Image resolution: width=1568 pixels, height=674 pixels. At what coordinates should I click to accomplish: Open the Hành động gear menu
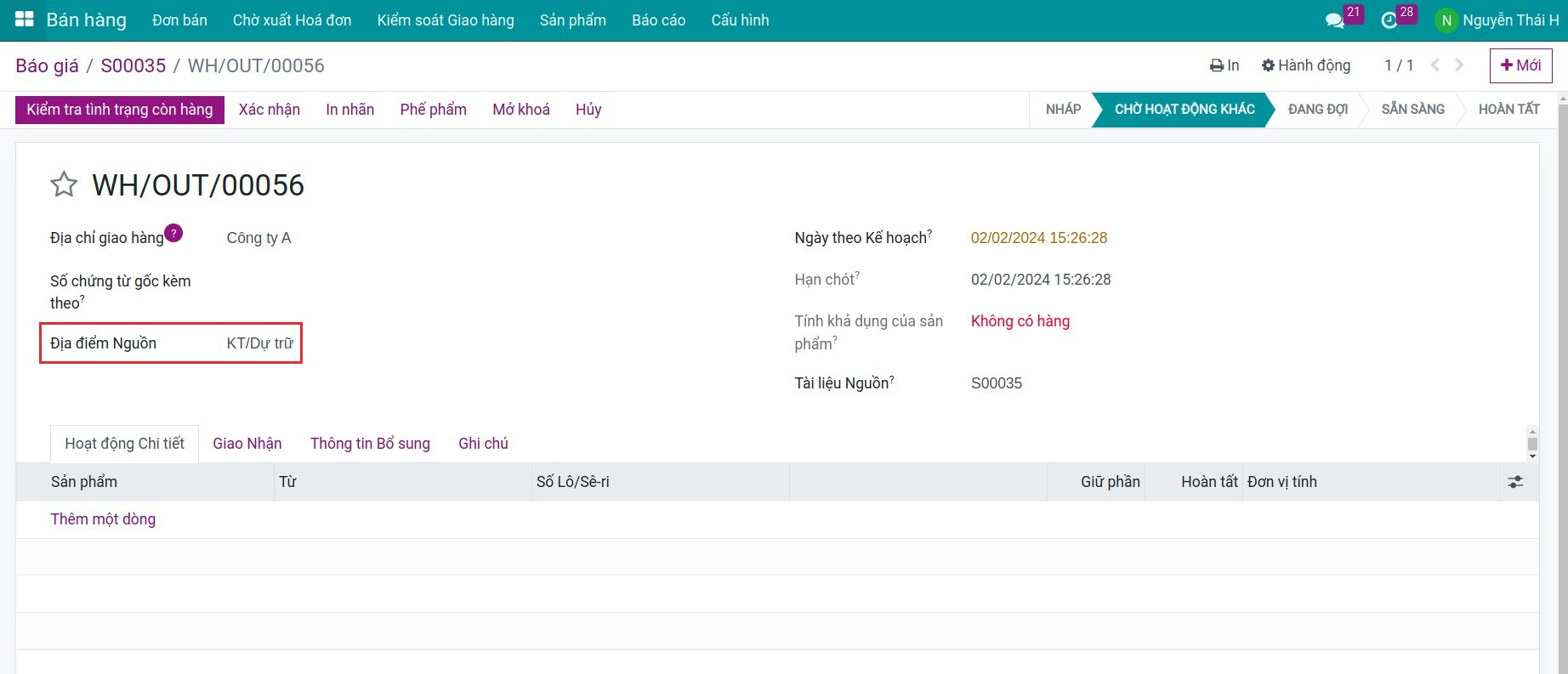[x=1305, y=65]
